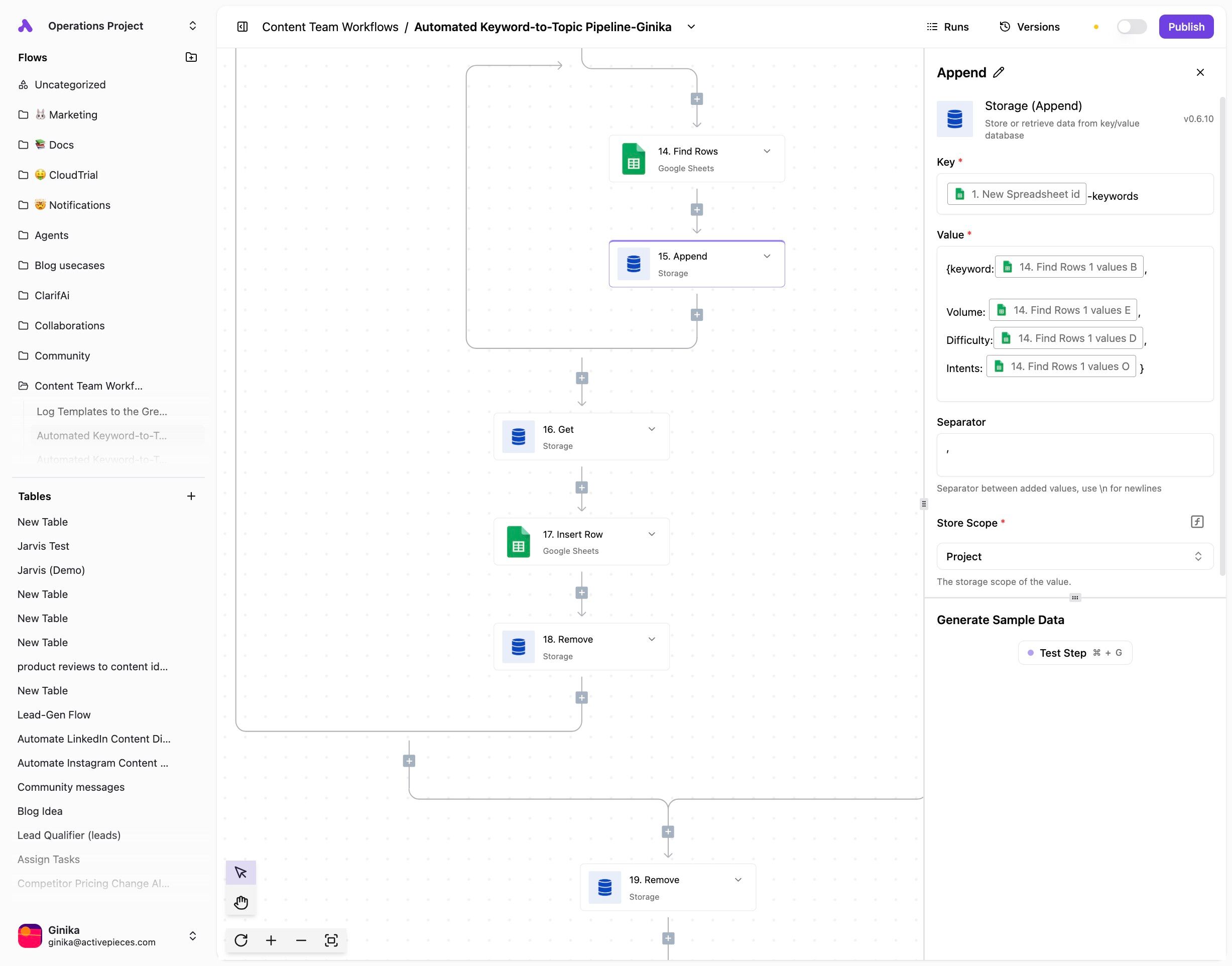1232x966 pixels.
Task: Click the reset canvas refresh icon
Action: pyautogui.click(x=241, y=940)
